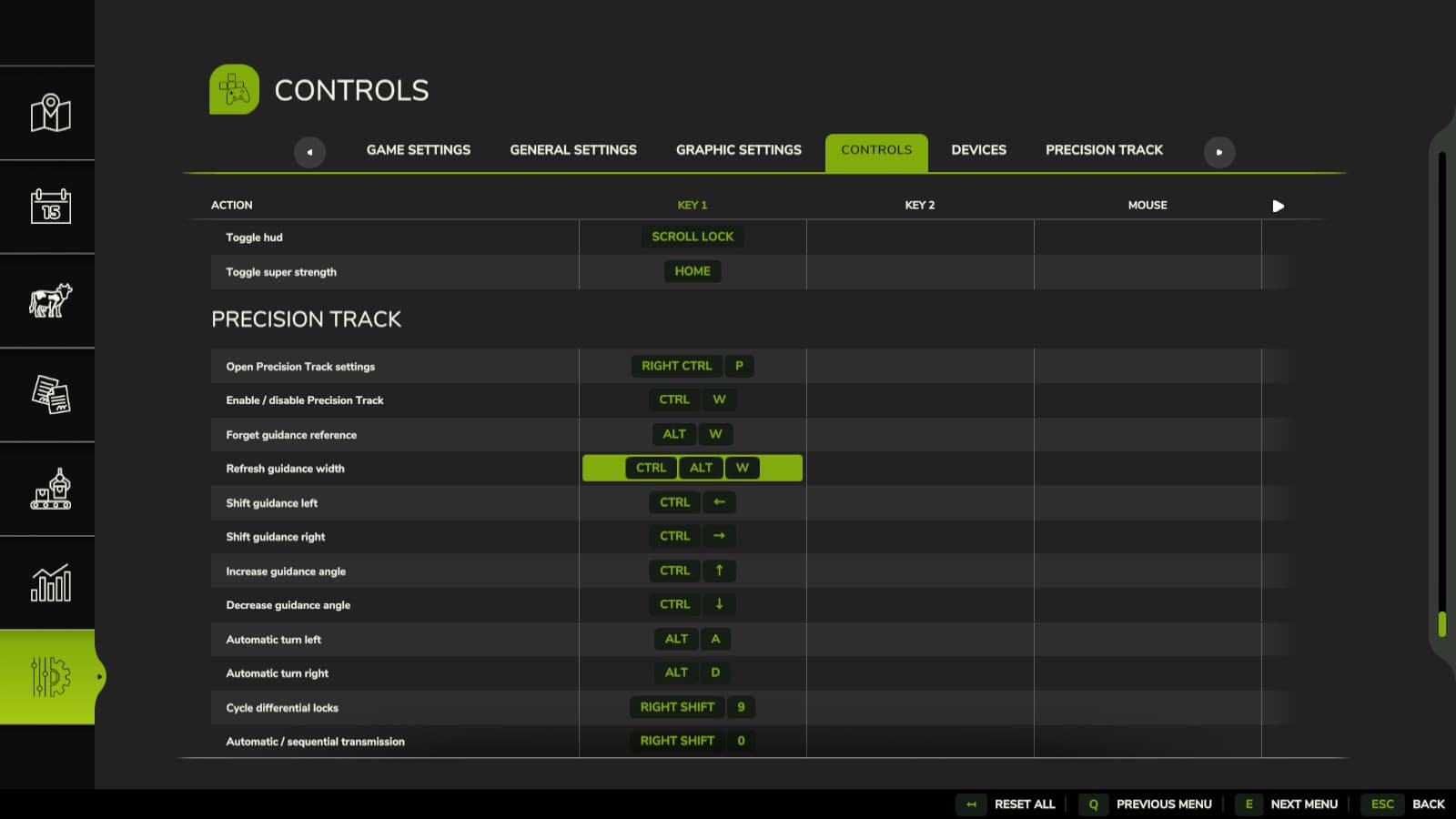Click the play arrow beside Mouse column
Viewport: 1456px width, 819px height.
(1278, 206)
